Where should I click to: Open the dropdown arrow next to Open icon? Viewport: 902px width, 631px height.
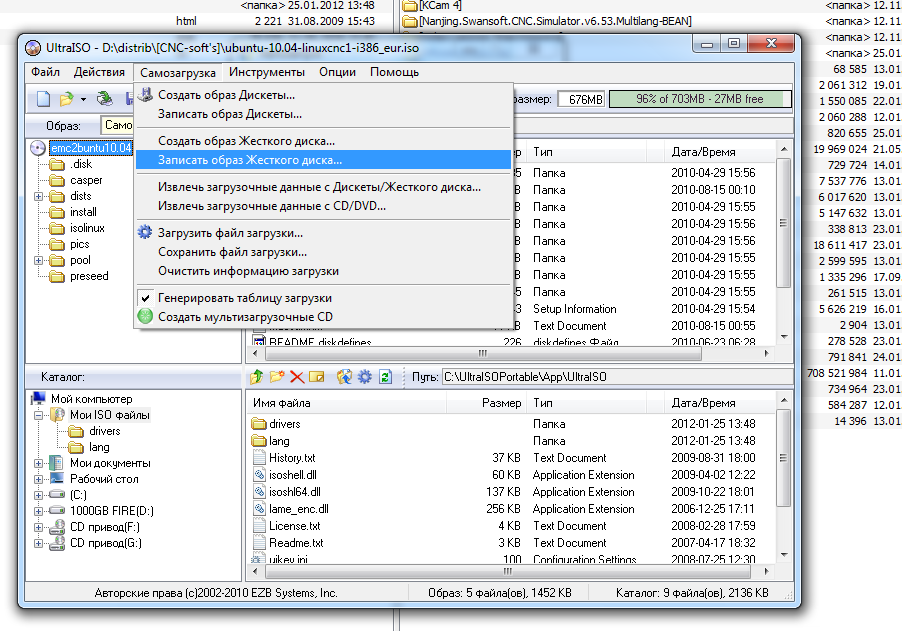tap(83, 100)
